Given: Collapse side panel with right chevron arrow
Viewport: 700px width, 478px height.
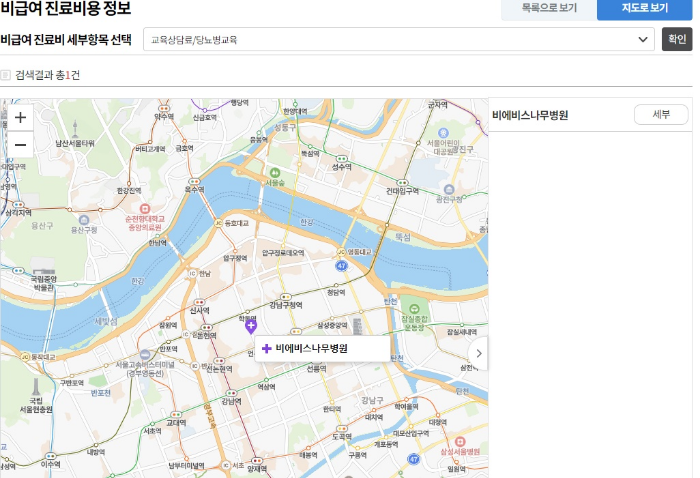Looking at the screenshot, I should (479, 353).
